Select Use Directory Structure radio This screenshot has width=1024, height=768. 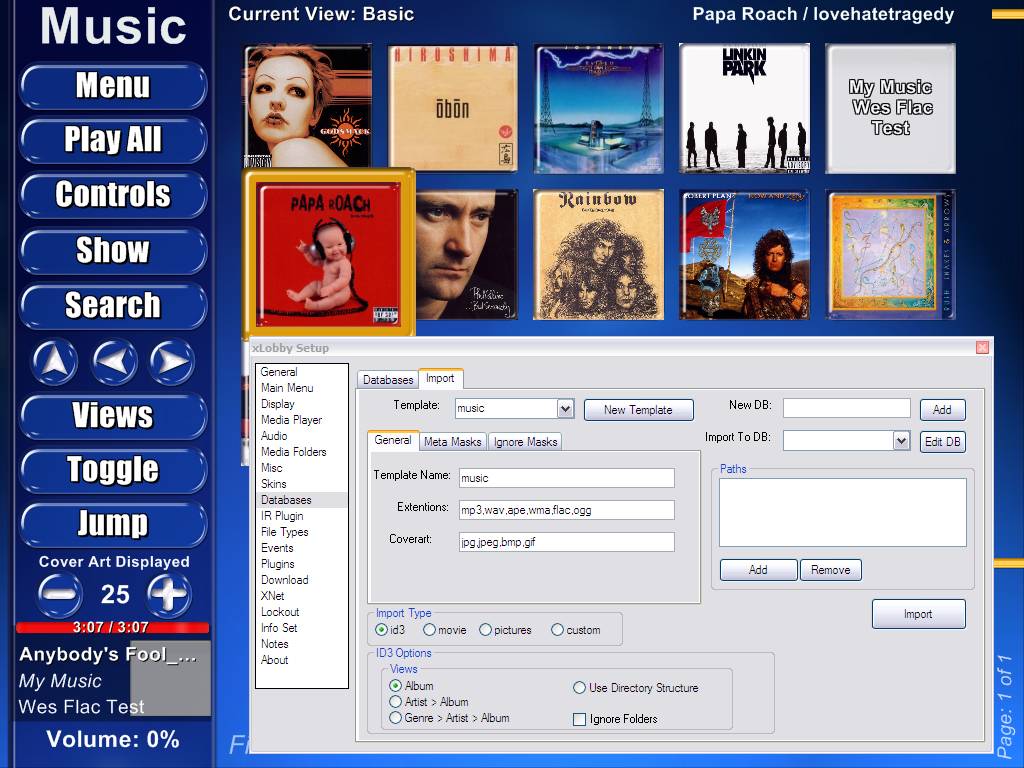pyautogui.click(x=579, y=688)
